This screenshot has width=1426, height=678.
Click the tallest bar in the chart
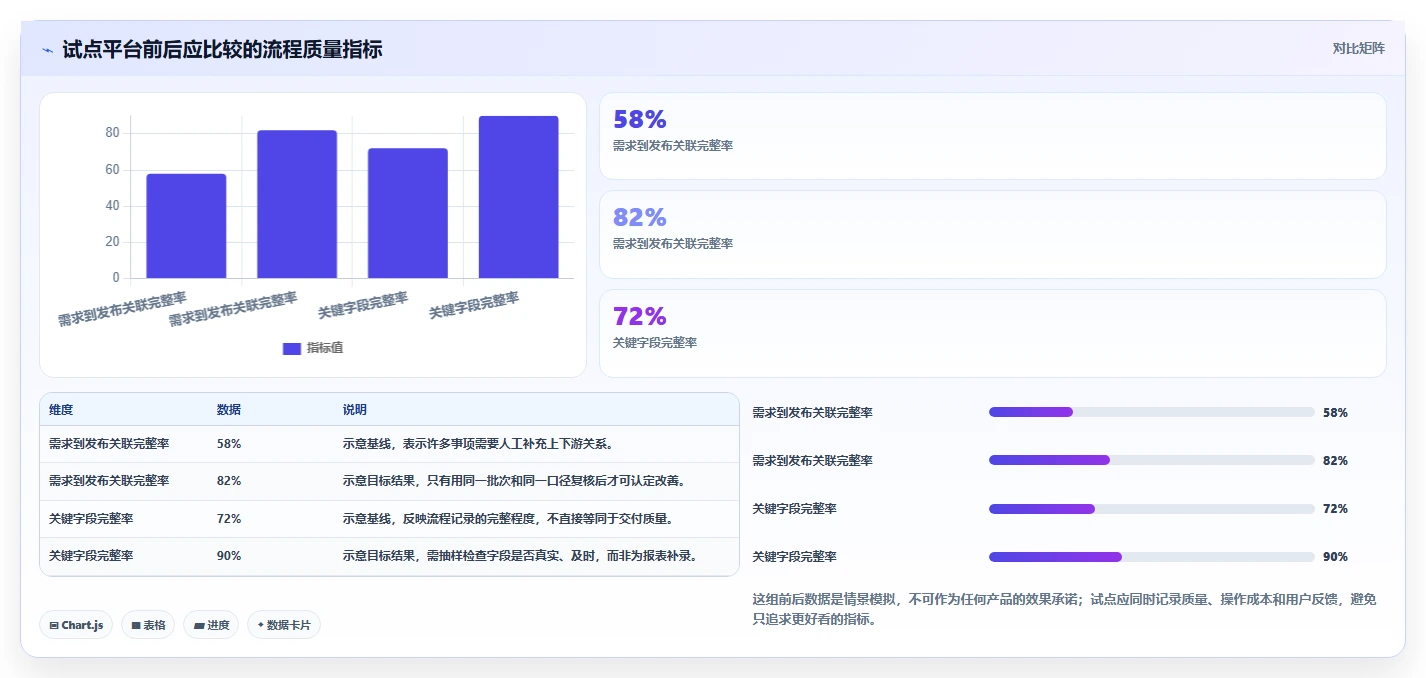(x=518, y=197)
